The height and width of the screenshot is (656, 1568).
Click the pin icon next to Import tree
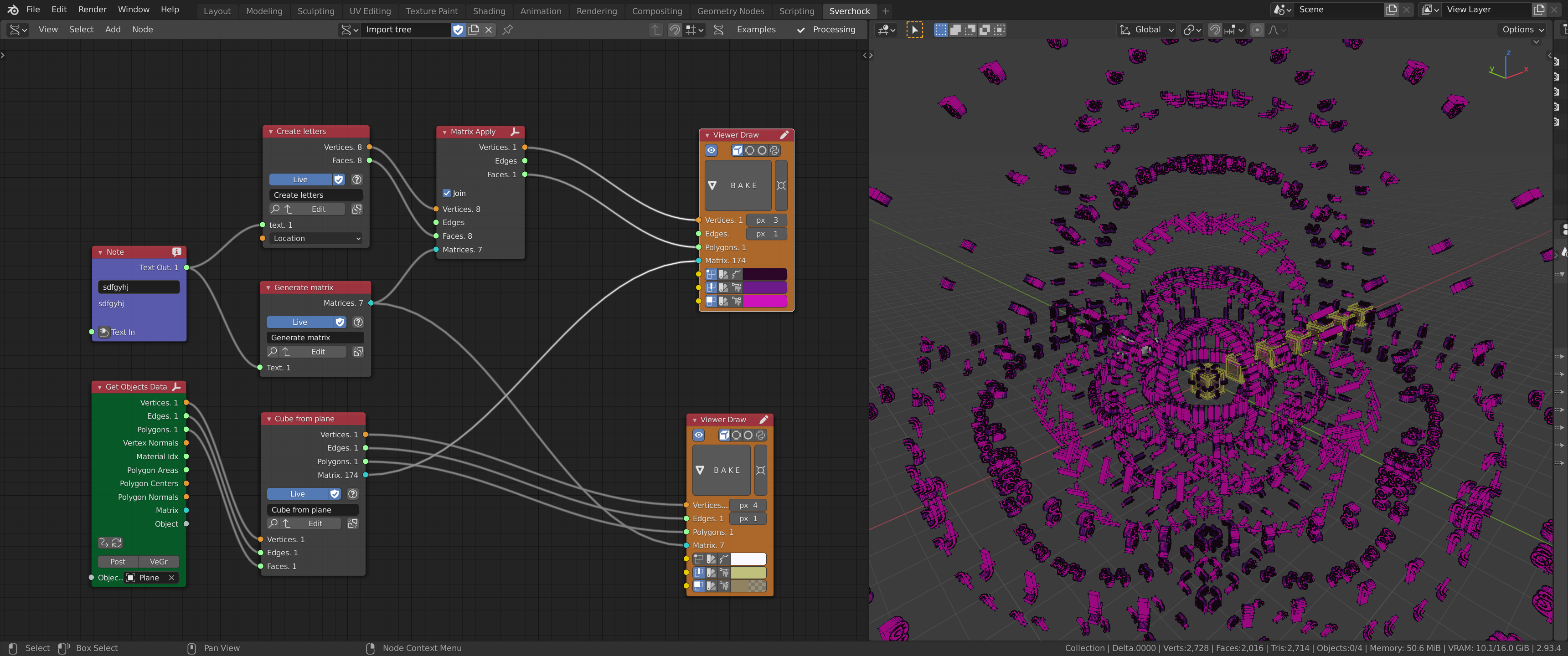click(x=508, y=30)
